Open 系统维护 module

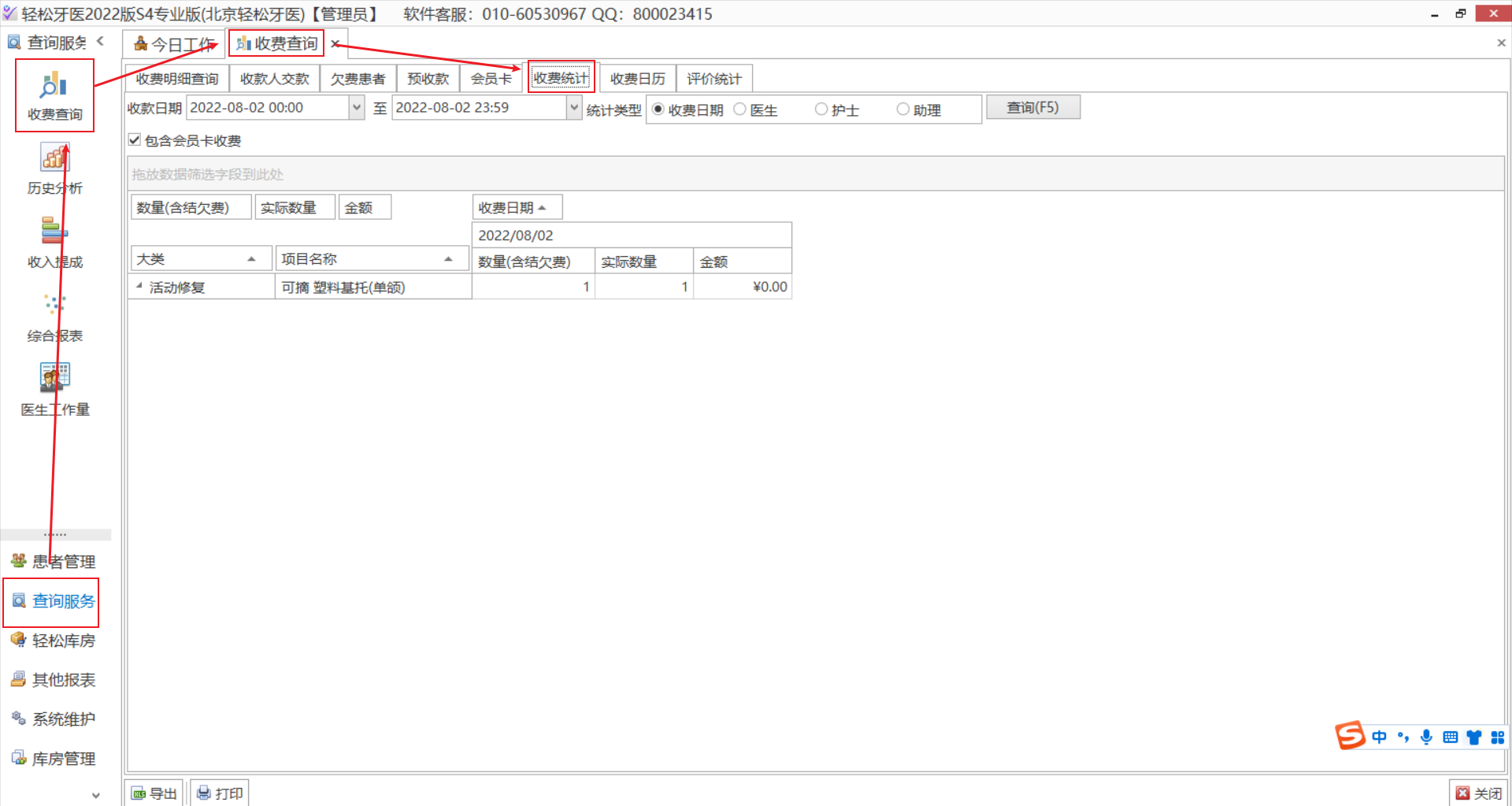pyautogui.click(x=54, y=719)
